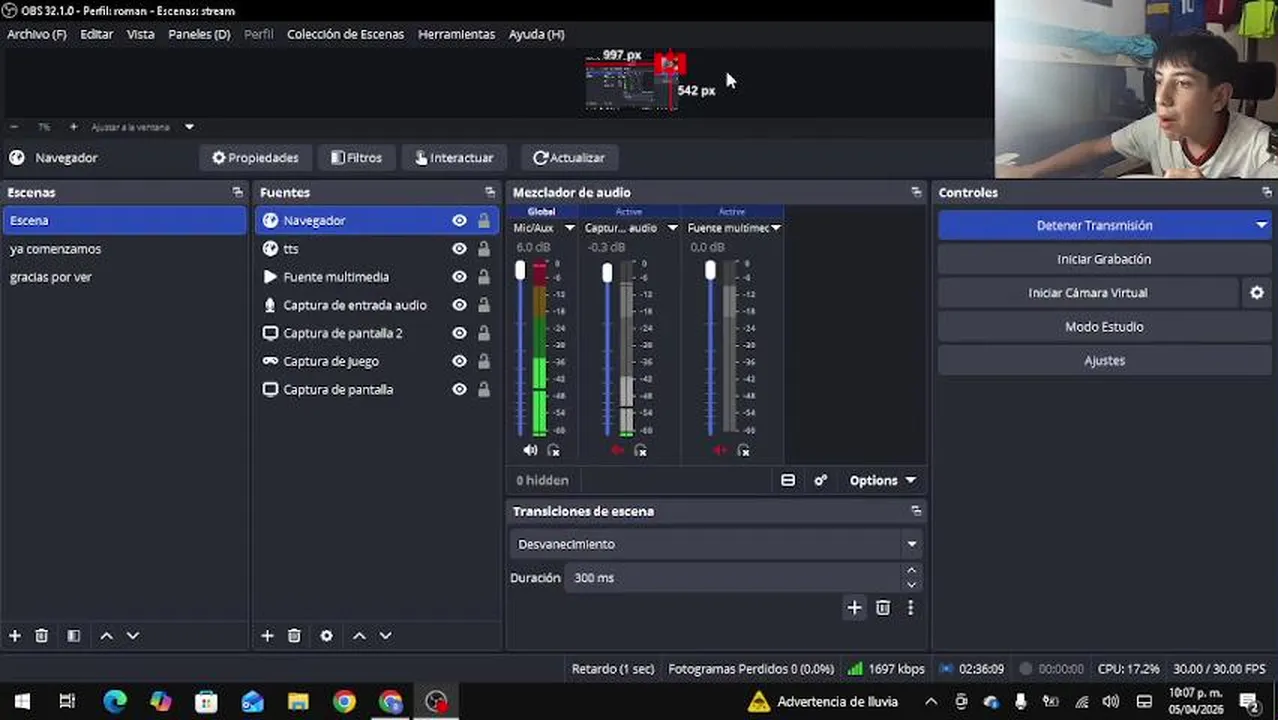
Task: Toggle lock on Captura de pantalla source
Action: [x=484, y=389]
